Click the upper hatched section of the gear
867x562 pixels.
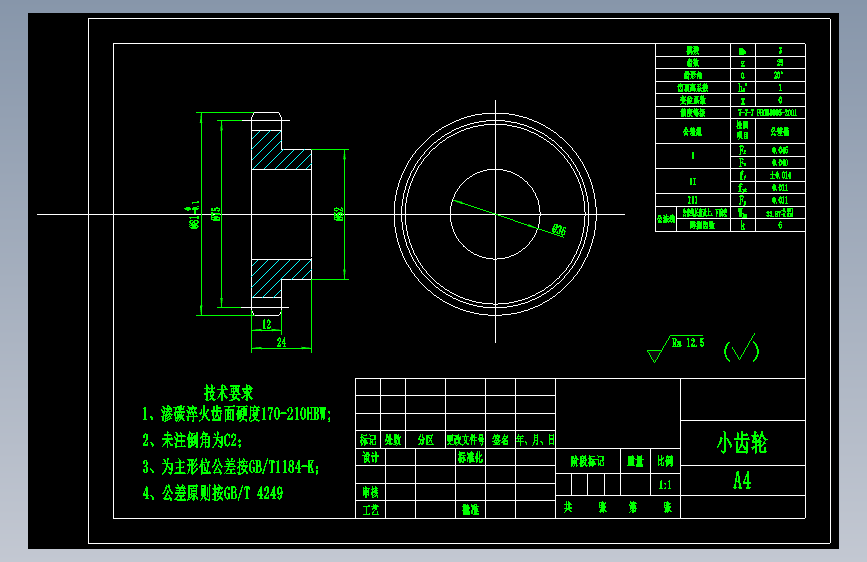(279, 152)
